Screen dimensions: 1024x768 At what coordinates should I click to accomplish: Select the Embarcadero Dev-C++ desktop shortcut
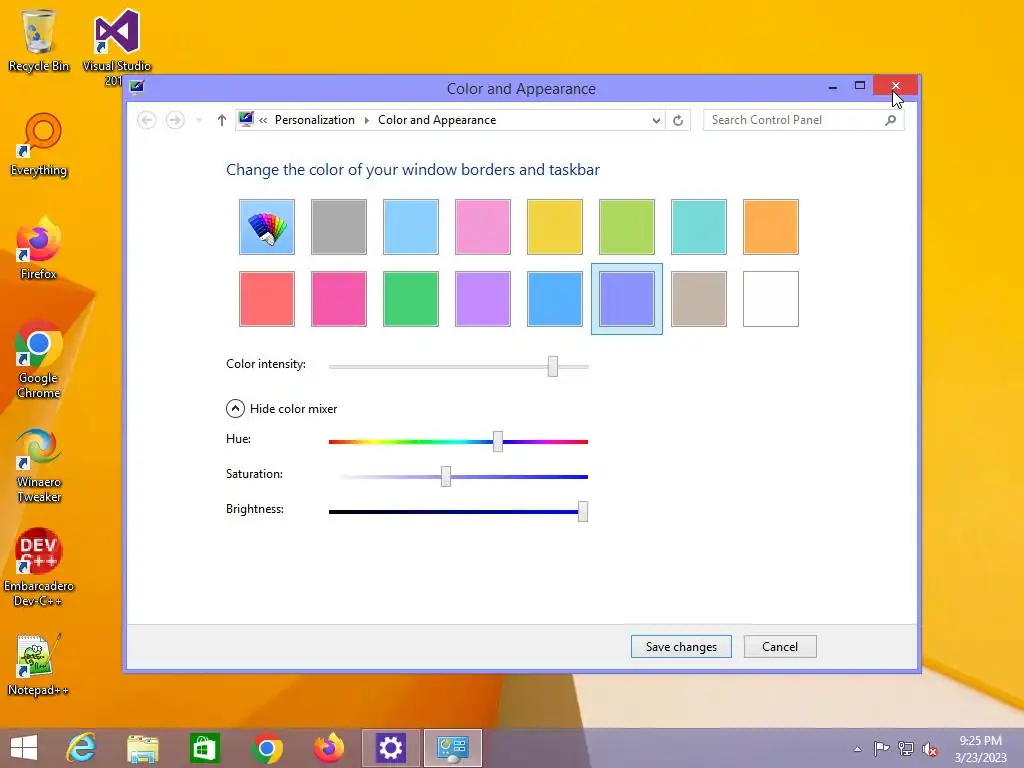point(39,568)
